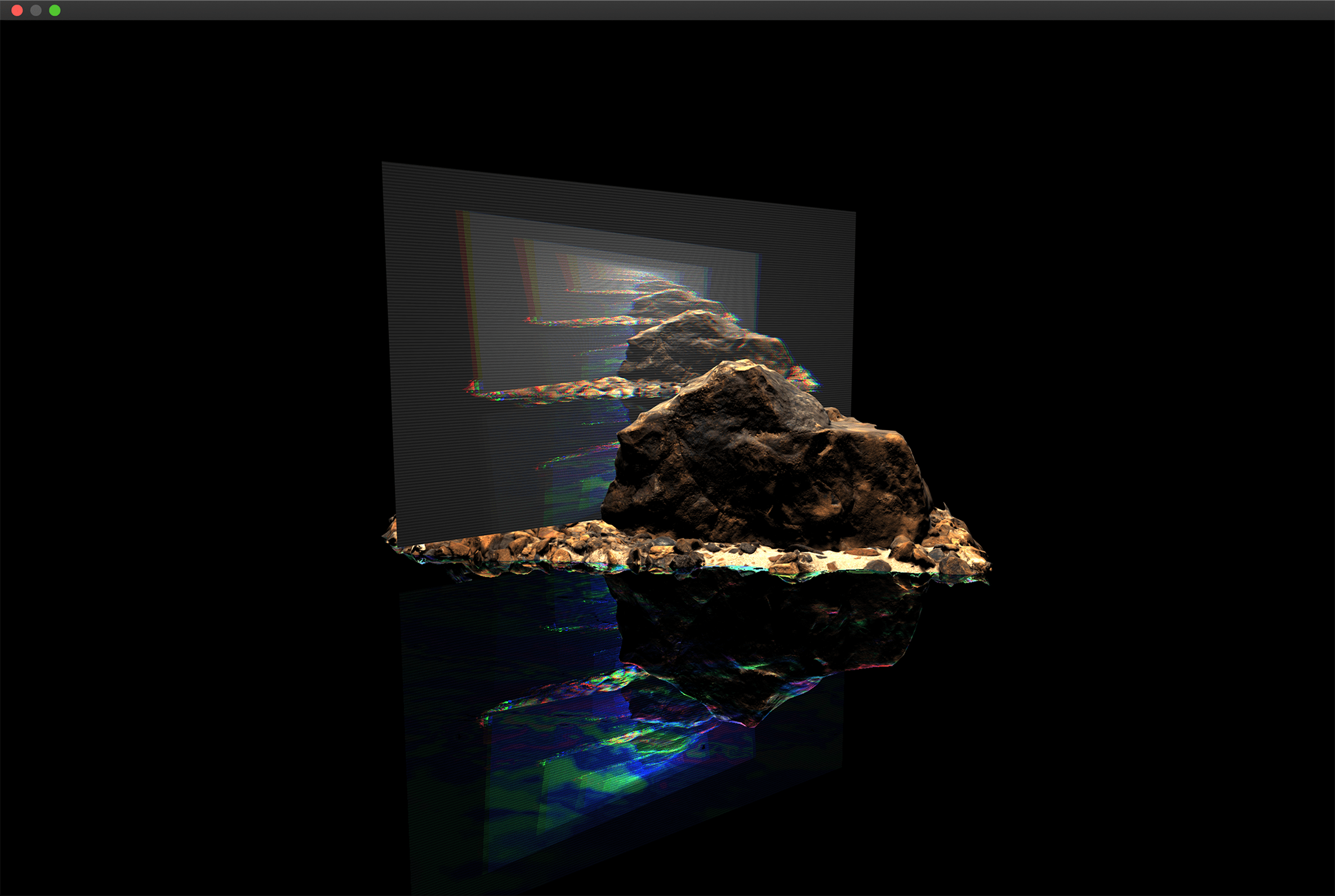The width and height of the screenshot is (1335, 896).
Task: Click the translucent gray screen's top-left corner
Action: [384, 165]
